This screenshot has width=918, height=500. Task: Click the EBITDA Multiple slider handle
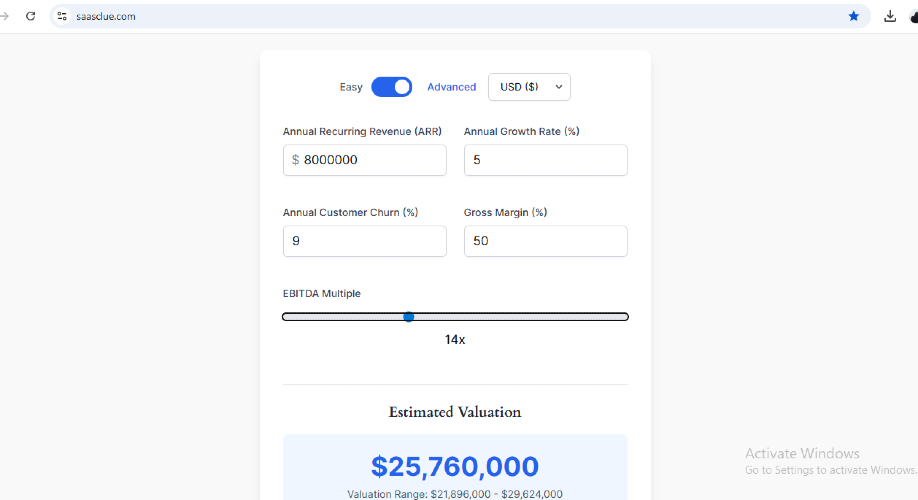tap(409, 317)
